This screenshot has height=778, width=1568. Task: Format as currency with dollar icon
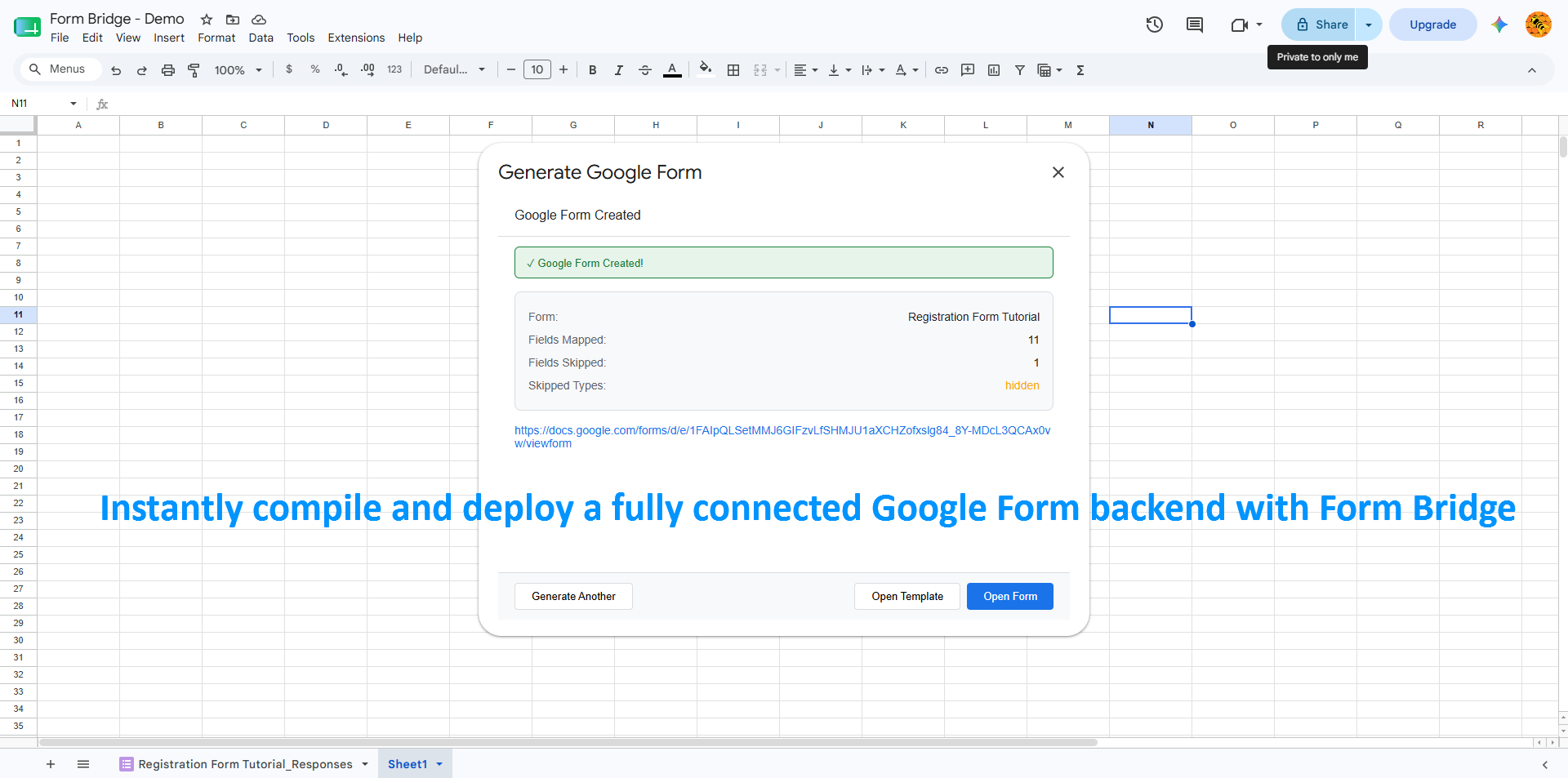tap(289, 69)
